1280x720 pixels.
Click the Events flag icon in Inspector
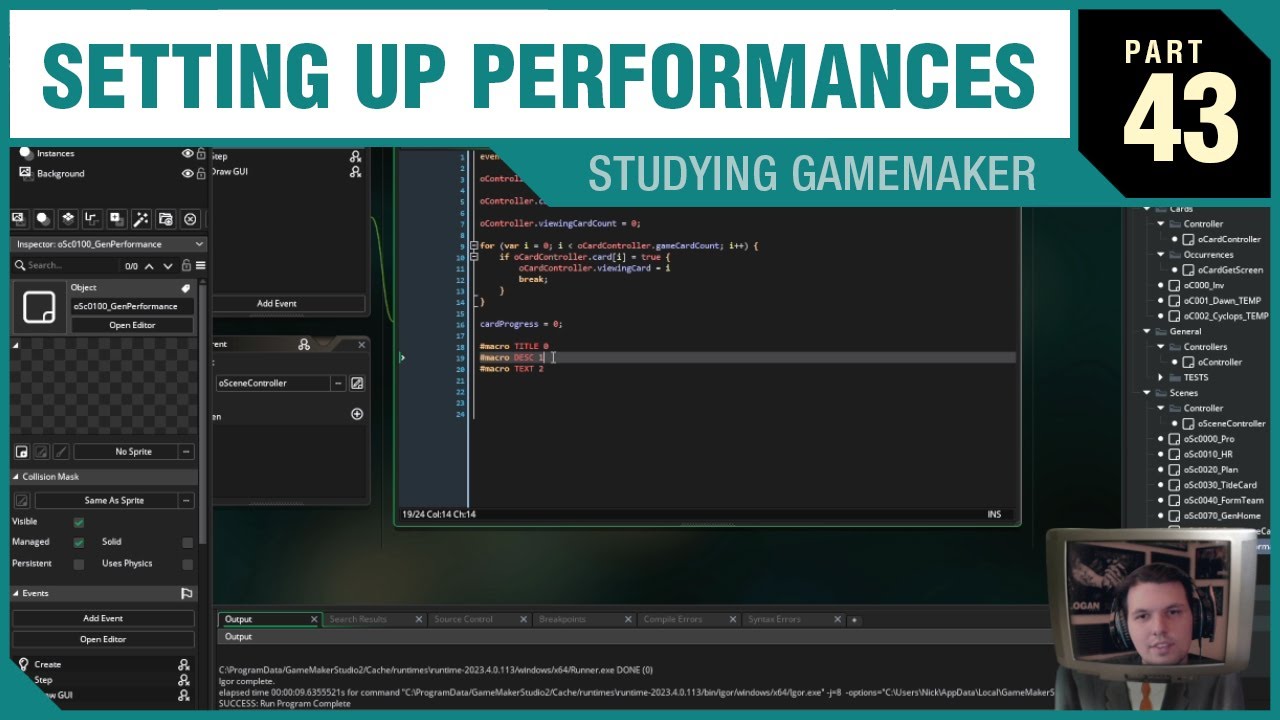186,593
